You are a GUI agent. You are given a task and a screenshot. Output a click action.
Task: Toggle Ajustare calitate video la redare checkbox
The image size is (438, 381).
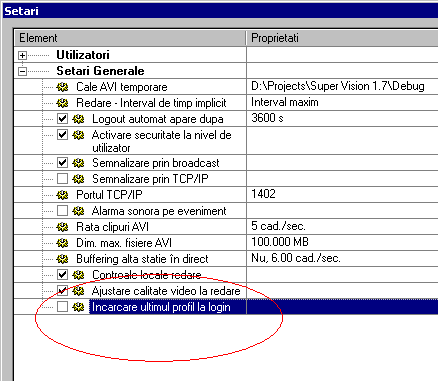62,291
